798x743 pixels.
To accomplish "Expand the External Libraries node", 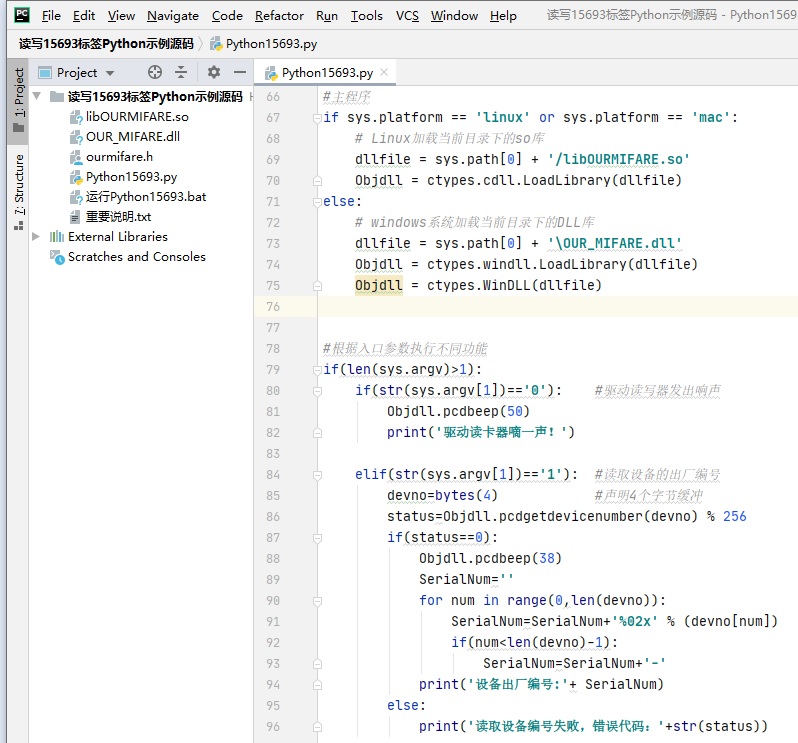I will click(37, 236).
